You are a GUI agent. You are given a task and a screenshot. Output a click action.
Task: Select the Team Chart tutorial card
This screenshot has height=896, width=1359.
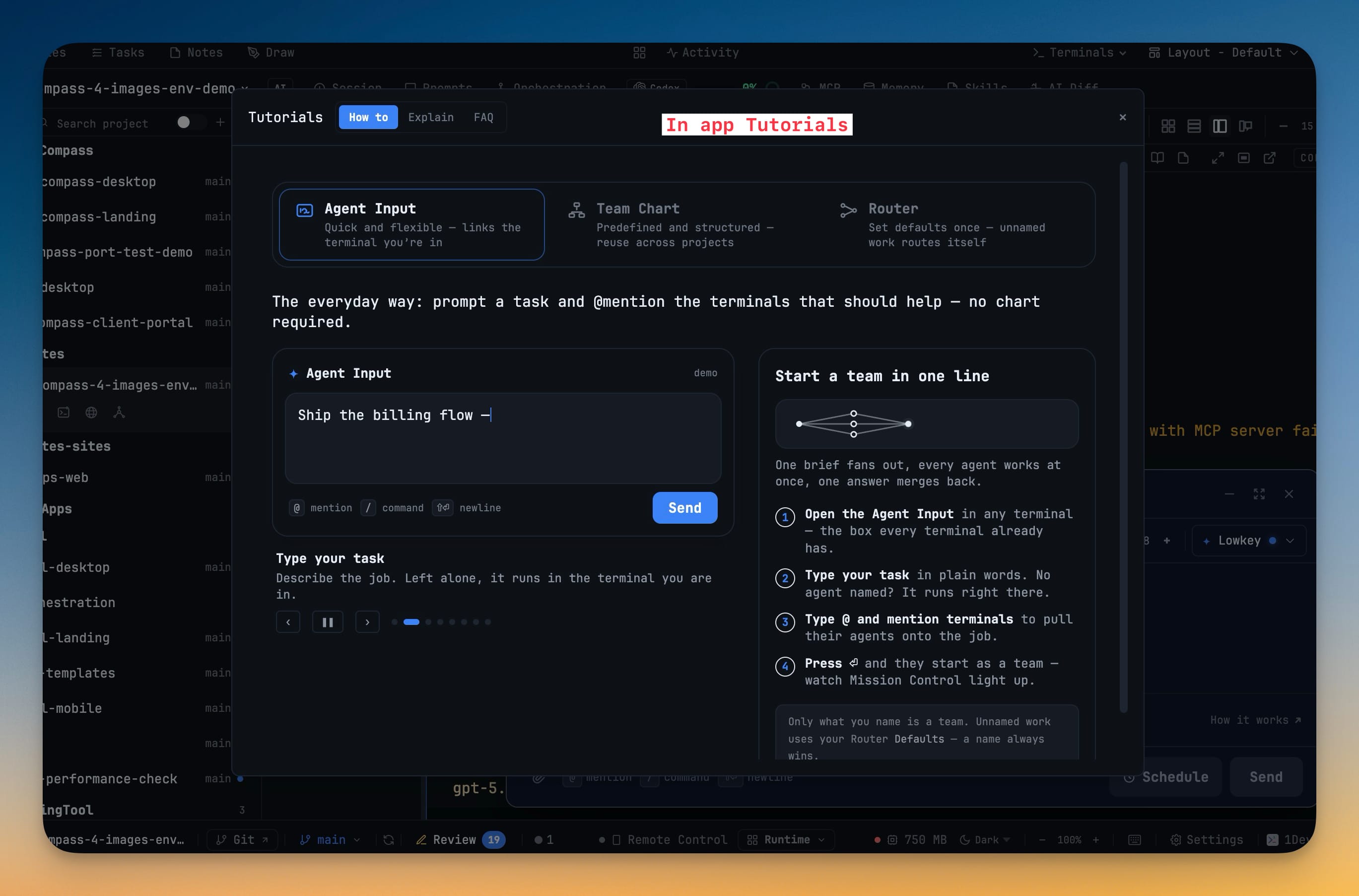click(x=683, y=224)
